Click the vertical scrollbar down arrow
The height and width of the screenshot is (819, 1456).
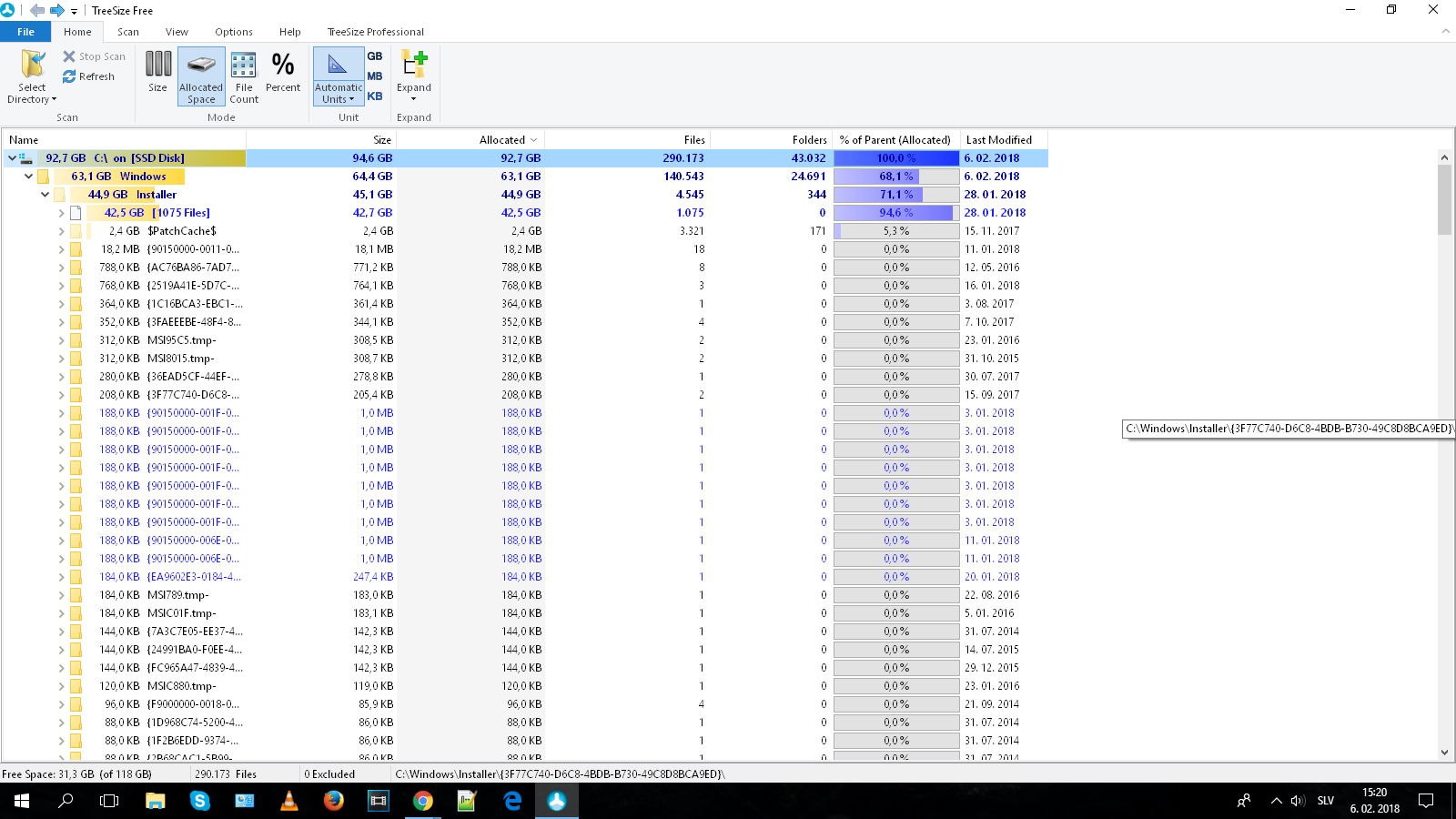pyautogui.click(x=1444, y=753)
